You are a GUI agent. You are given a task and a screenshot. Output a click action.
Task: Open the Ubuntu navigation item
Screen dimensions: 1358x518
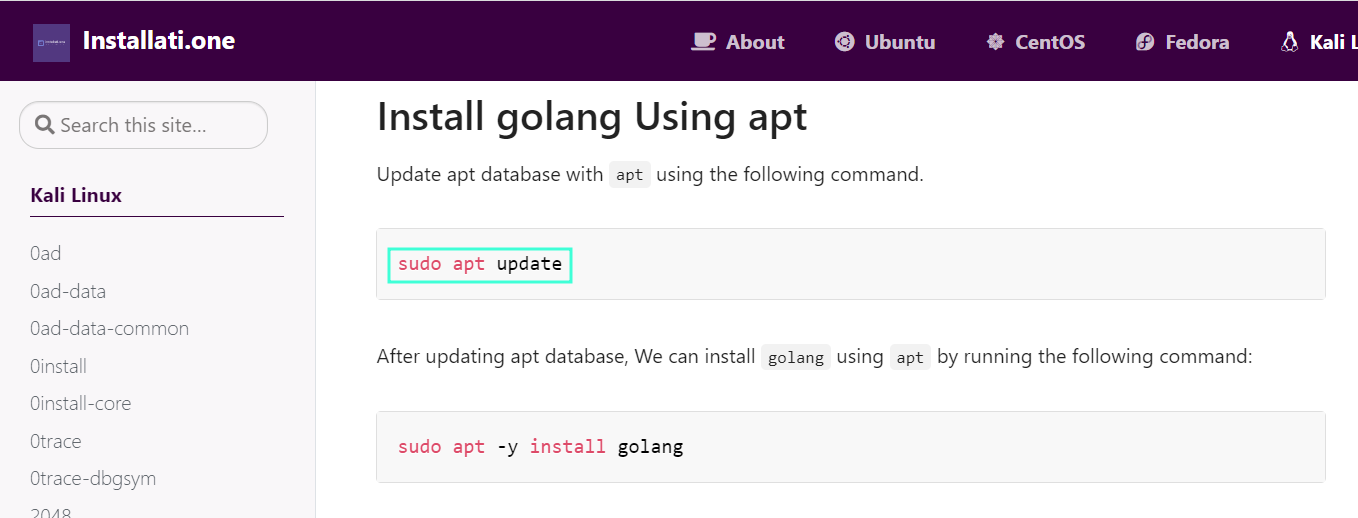pos(885,42)
